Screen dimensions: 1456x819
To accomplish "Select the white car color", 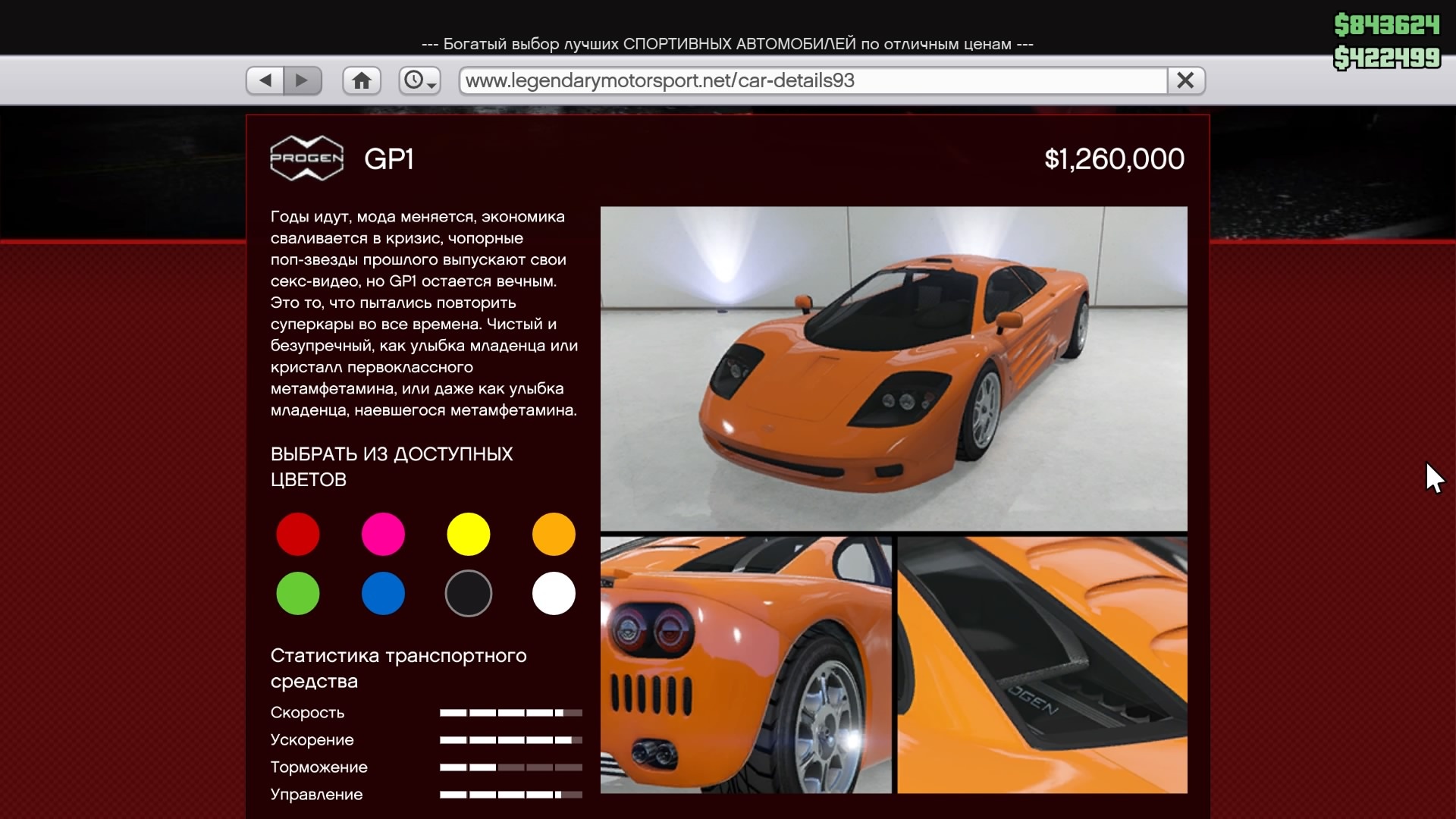I will coord(554,593).
